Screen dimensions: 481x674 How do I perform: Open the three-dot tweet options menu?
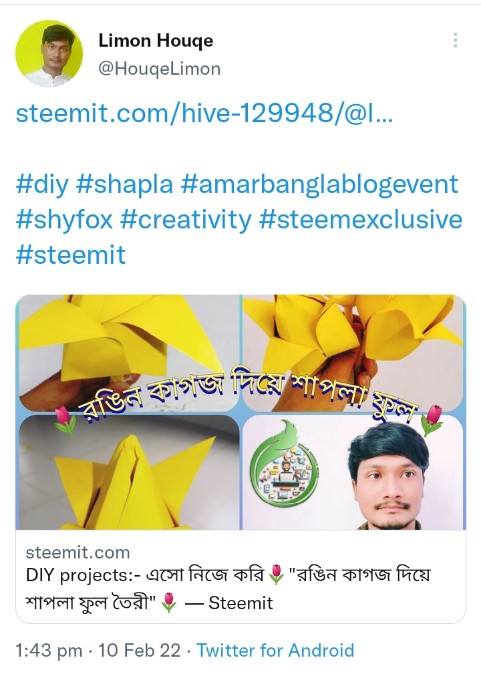tap(455, 40)
